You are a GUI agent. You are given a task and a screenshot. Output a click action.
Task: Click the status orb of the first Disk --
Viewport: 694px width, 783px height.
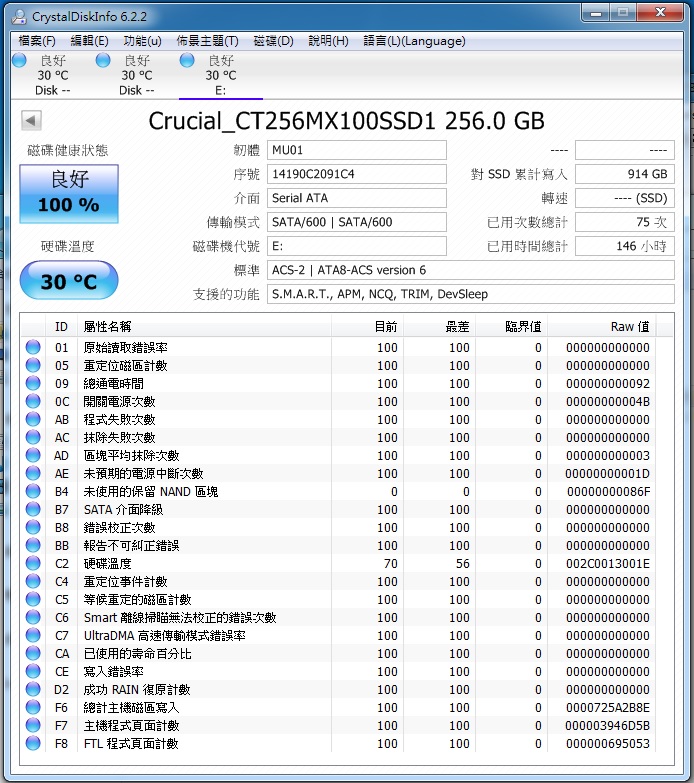tap(19, 60)
